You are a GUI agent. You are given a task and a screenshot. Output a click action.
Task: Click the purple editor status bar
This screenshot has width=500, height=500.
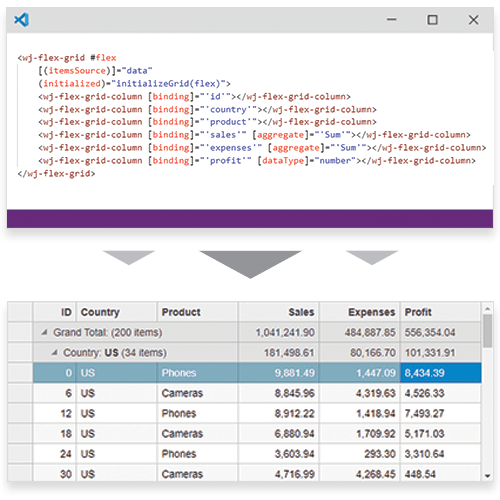point(250,219)
